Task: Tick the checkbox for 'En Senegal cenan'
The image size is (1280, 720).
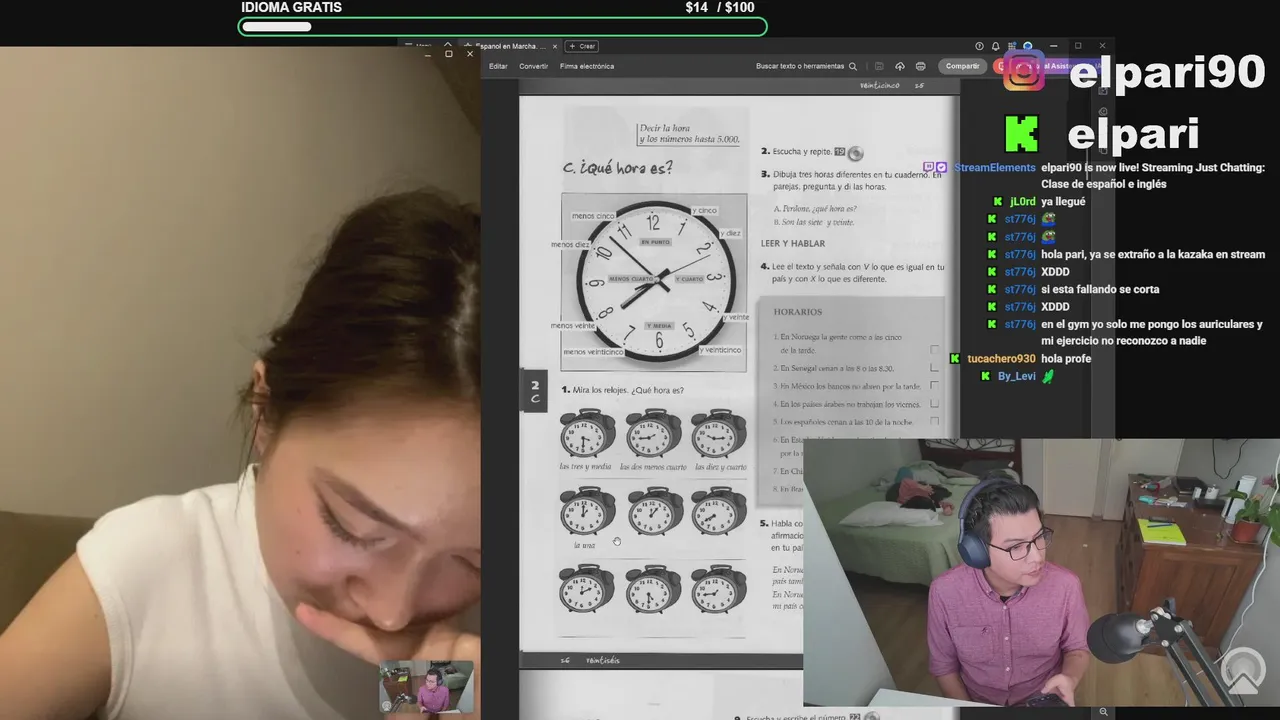Action: coord(935,368)
